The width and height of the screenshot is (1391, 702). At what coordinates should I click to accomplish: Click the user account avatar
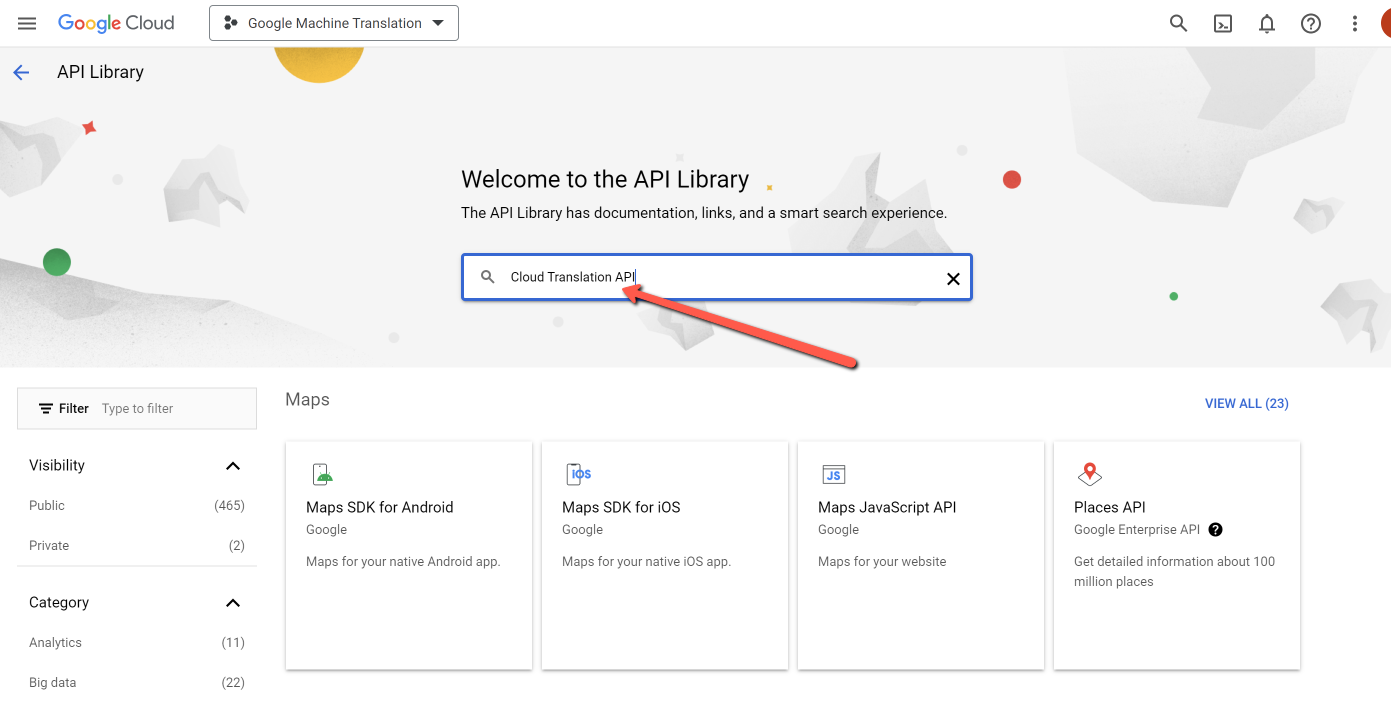click(1386, 23)
